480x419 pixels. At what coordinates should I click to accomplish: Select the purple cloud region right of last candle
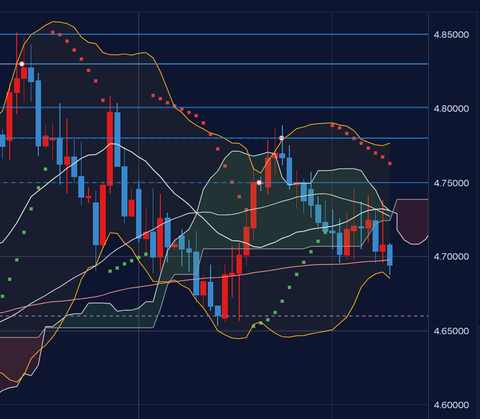pos(412,221)
